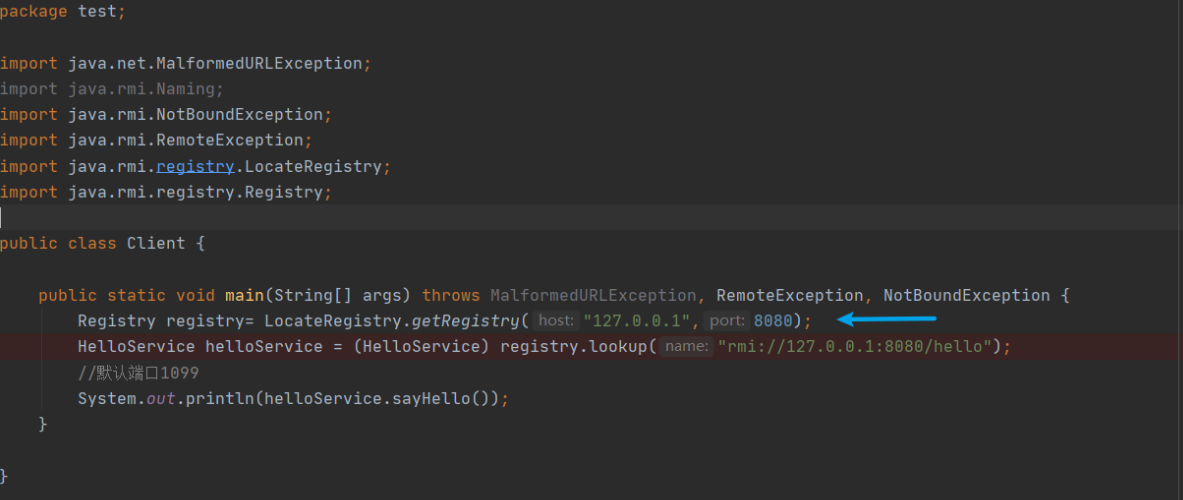The height and width of the screenshot is (500, 1183).
Task: Click the MalformedURLException import statement
Action: (x=186, y=63)
